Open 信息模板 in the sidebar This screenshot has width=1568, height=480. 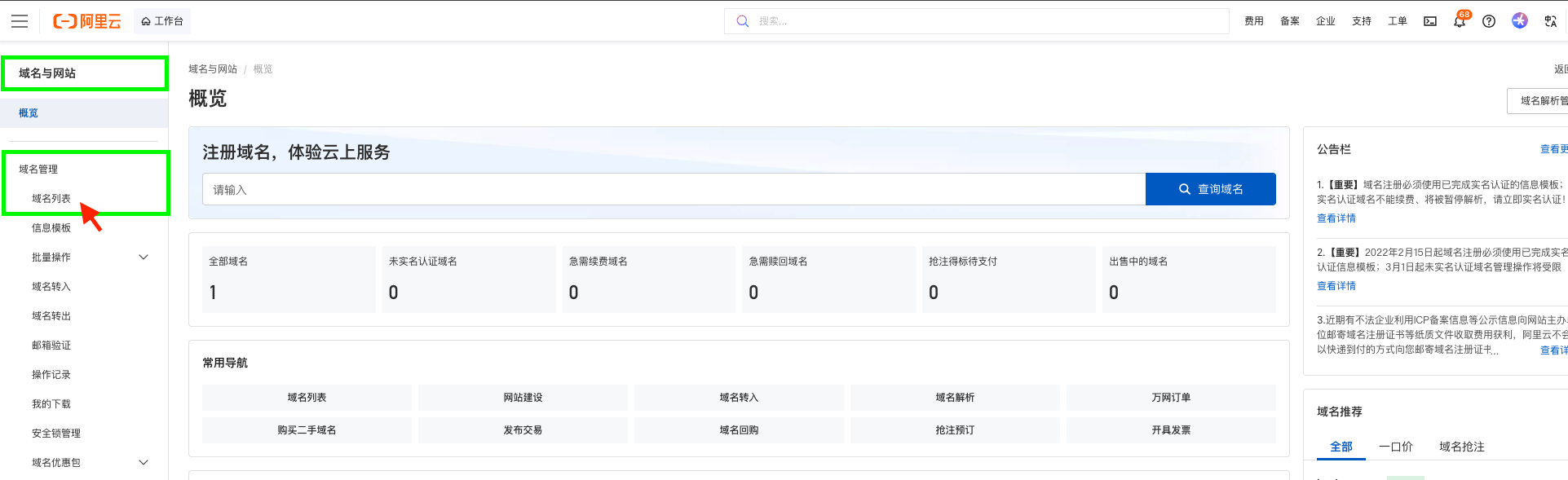point(51,228)
